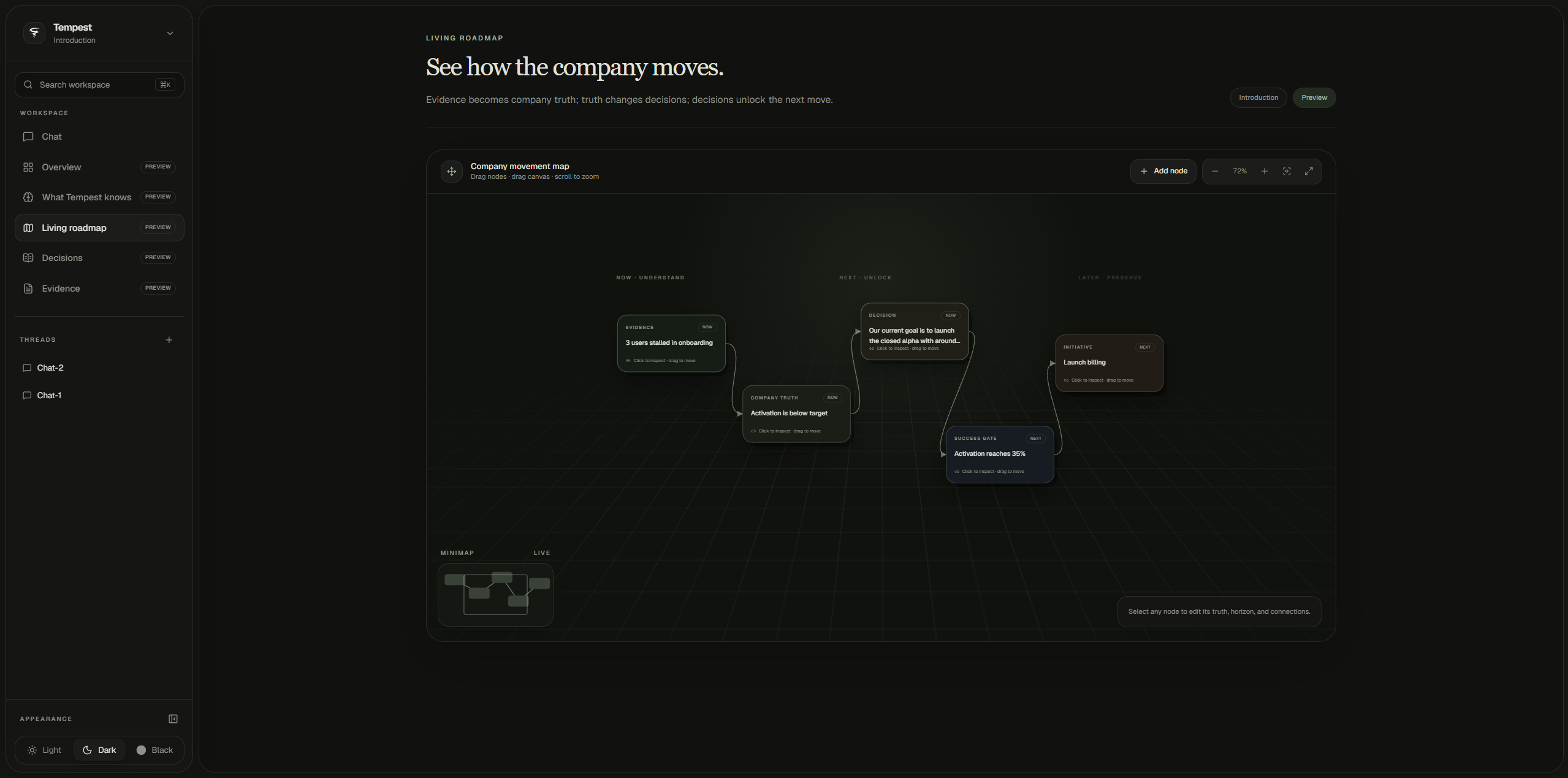Click the fullscreen expand icon
Viewport: 1568px width, 778px height.
pos(1309,172)
